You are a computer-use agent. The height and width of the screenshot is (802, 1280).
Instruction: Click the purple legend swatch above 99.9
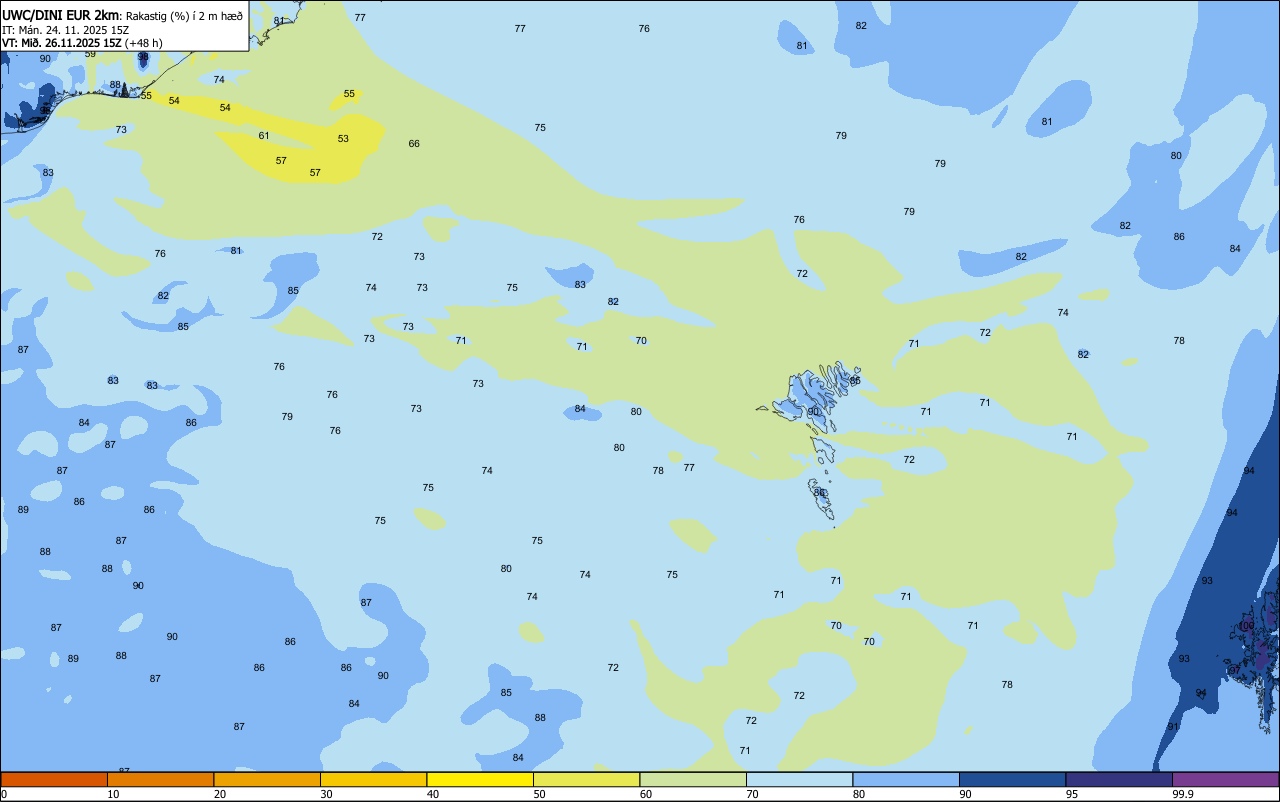pos(1225,779)
